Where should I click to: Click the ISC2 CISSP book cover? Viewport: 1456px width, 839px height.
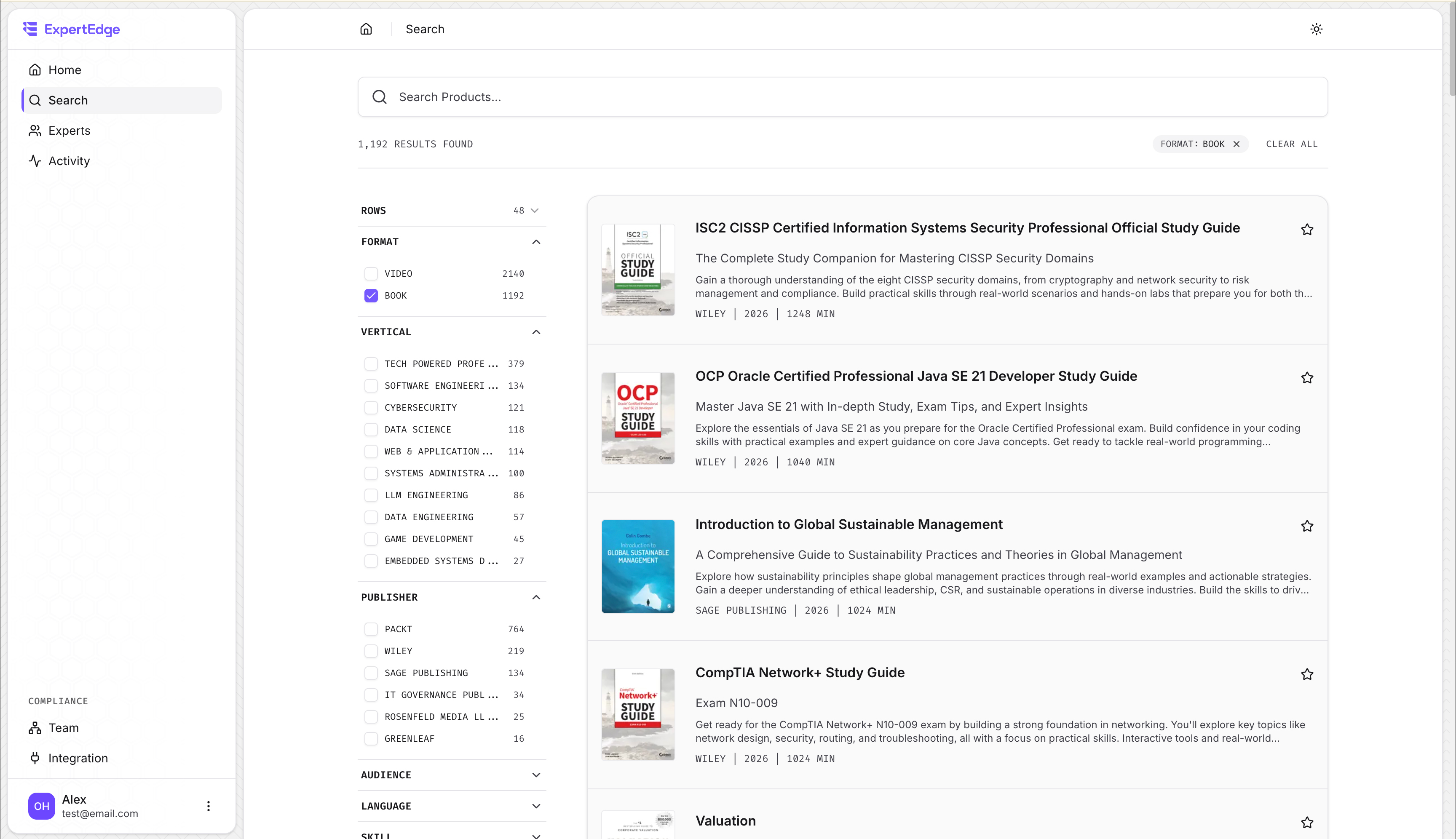point(637,270)
